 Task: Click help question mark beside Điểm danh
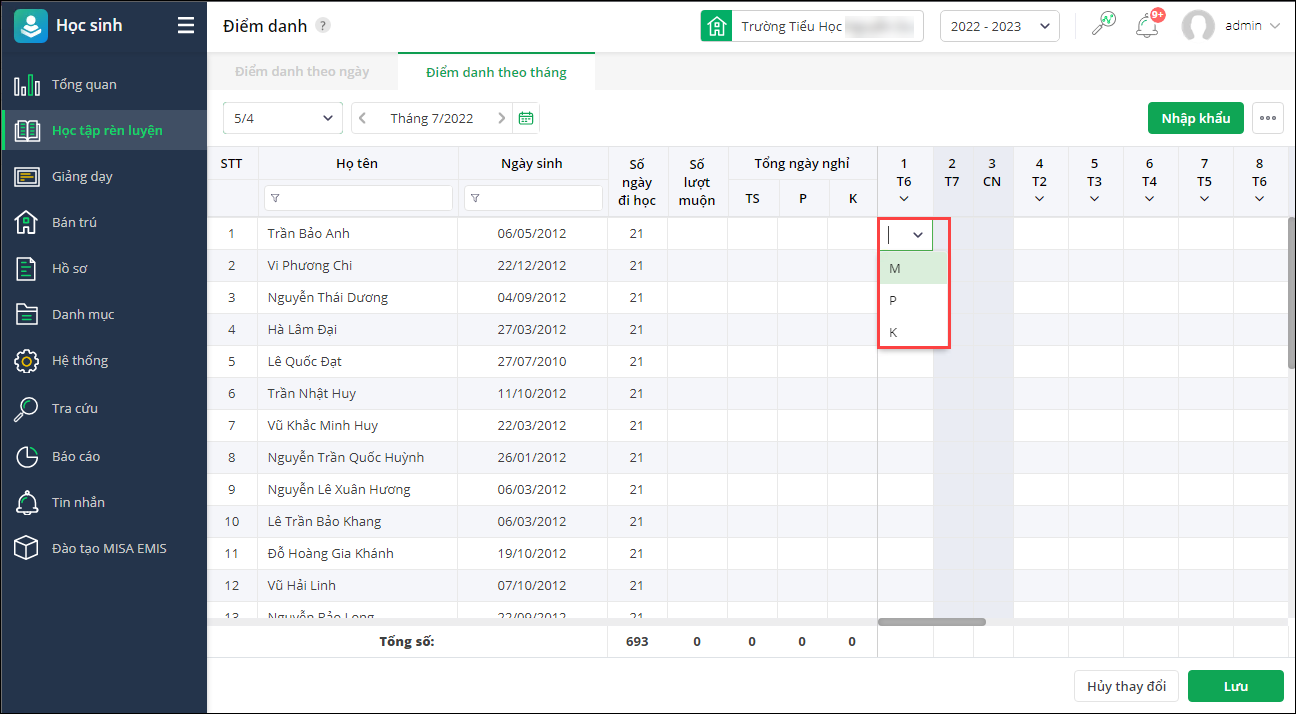pyautogui.click(x=322, y=26)
